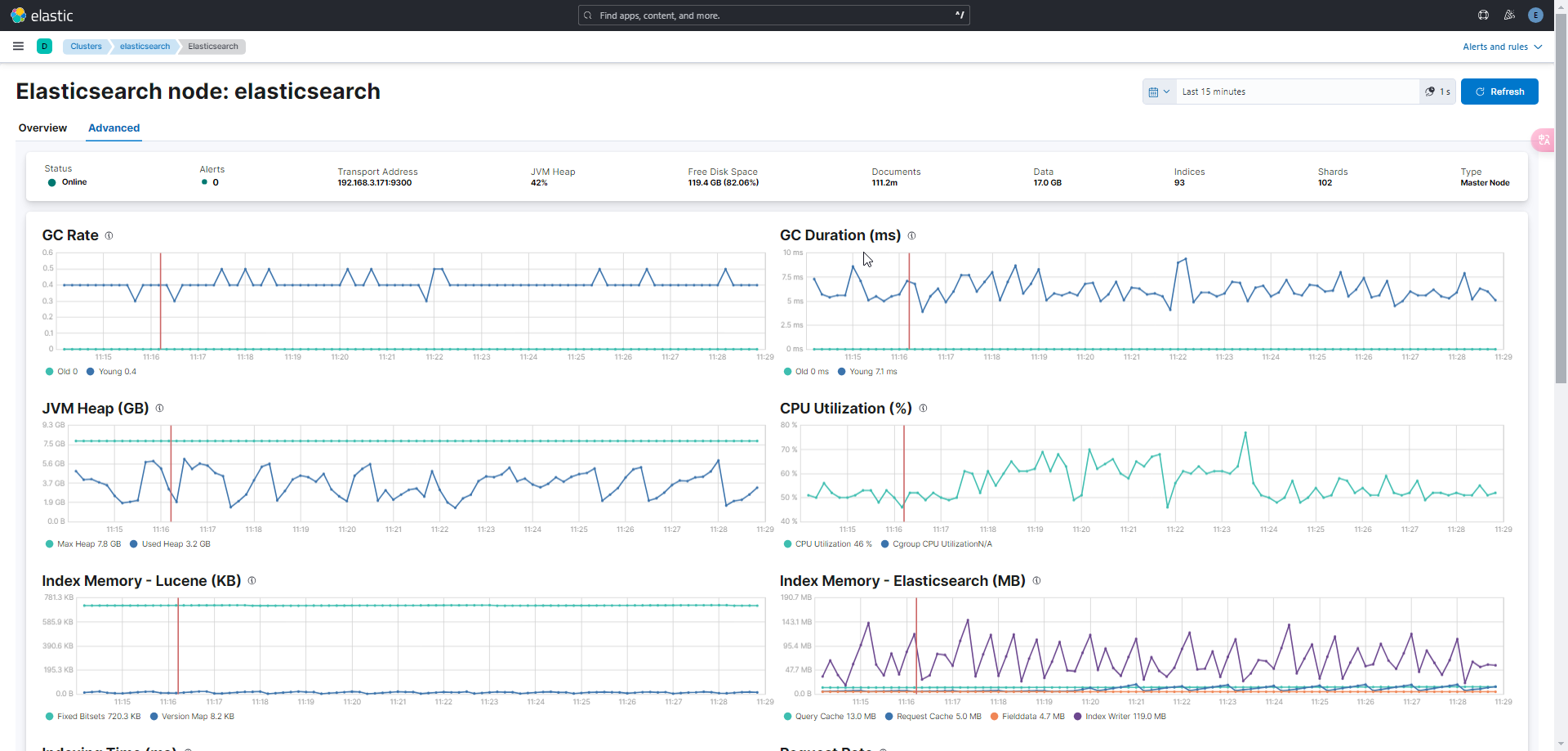The image size is (1568, 751).
Task: Select the Advanced tab
Action: tap(114, 128)
